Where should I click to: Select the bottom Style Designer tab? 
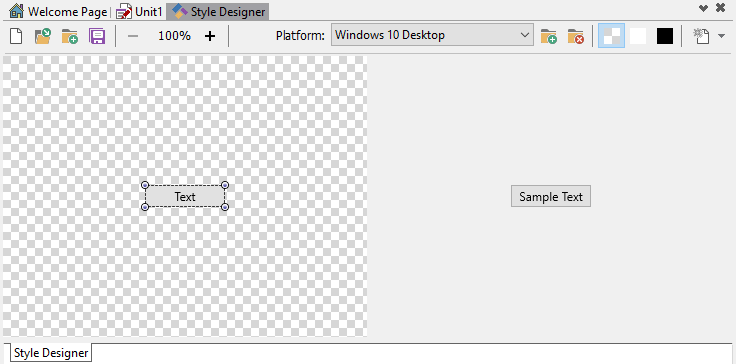pos(51,353)
